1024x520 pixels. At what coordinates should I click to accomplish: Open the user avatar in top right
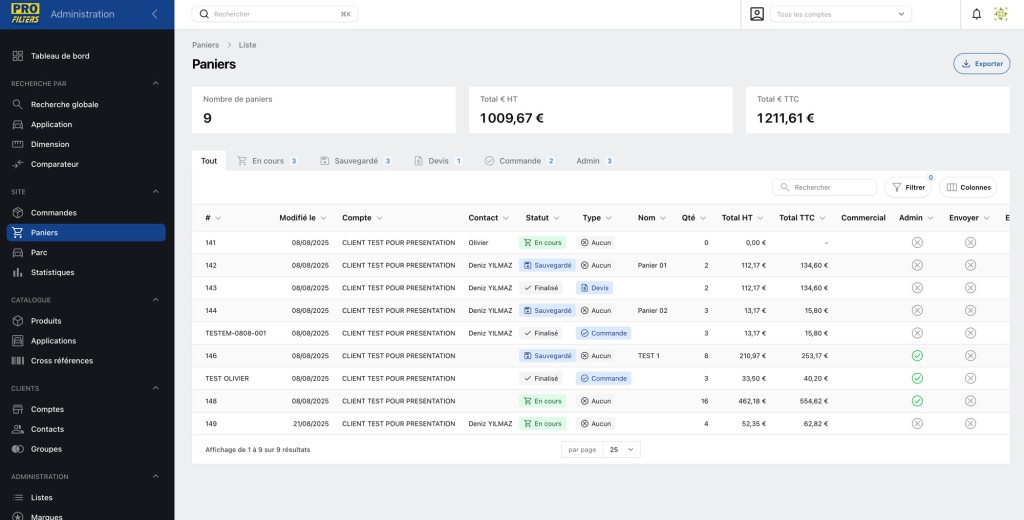[1000, 14]
